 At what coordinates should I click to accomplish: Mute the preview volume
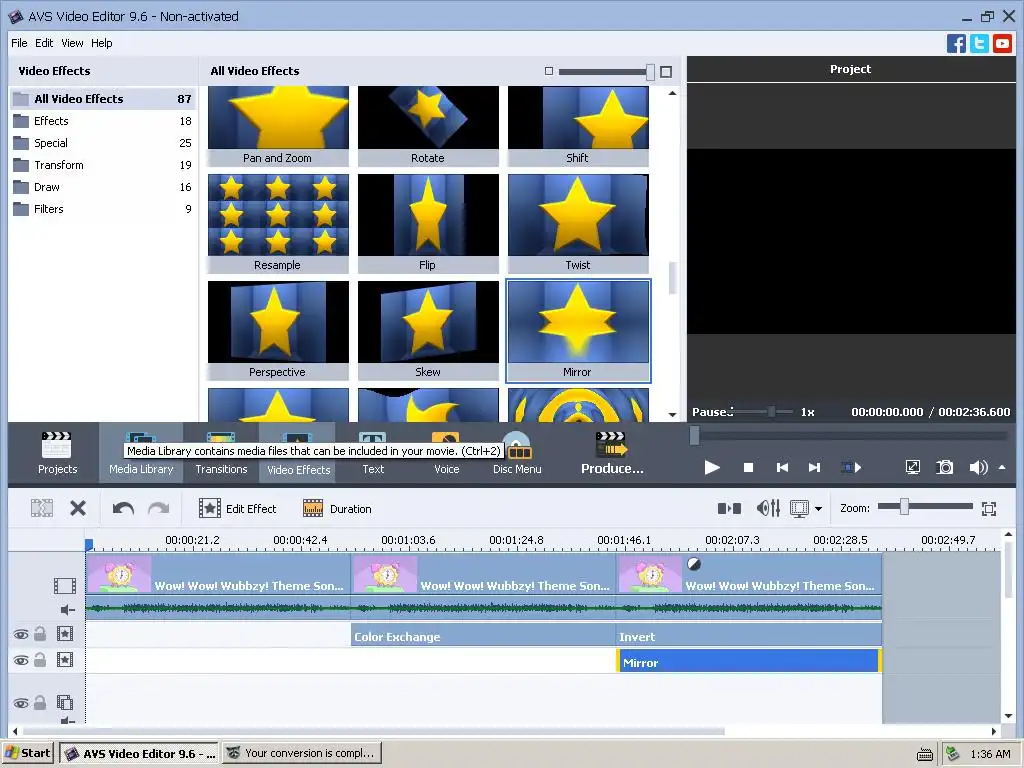tap(978, 468)
